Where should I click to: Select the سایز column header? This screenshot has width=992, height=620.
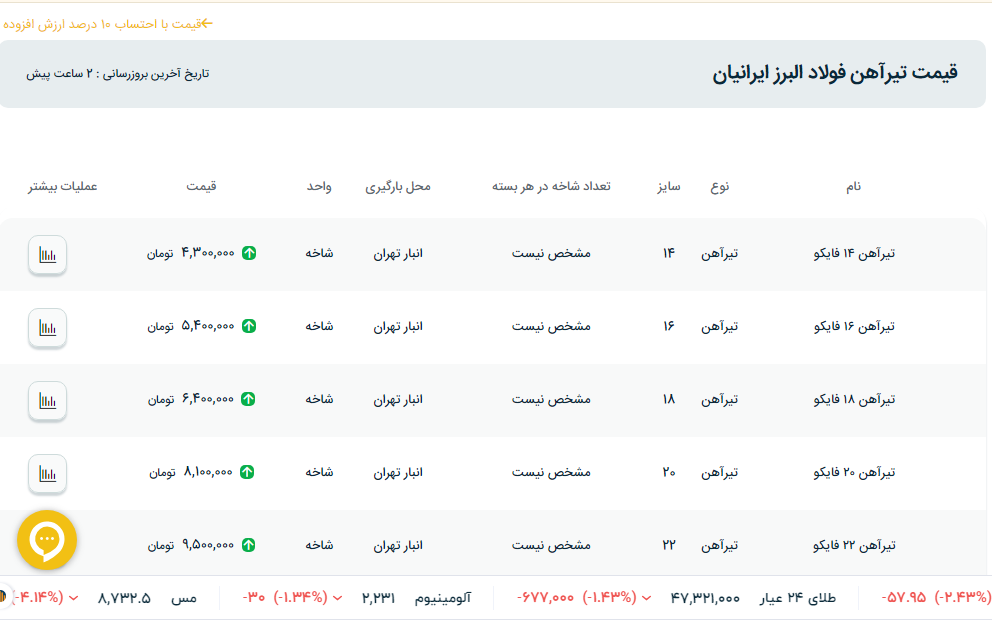[668, 187]
